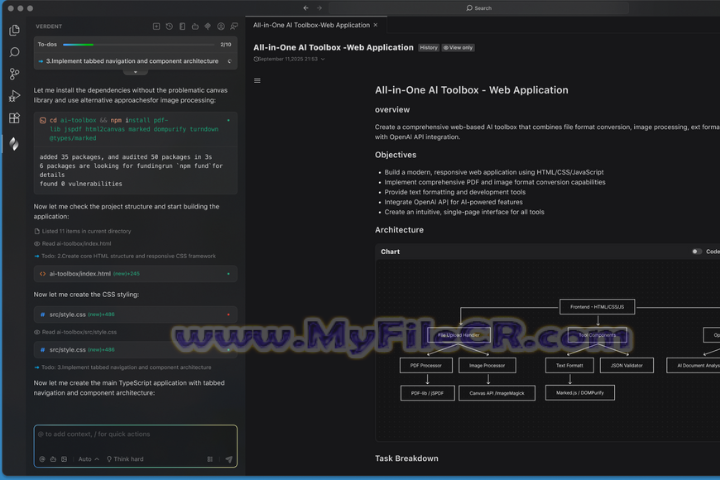
Task: Click the diamond icon in Verdent header
Action: pyautogui.click(x=208, y=27)
